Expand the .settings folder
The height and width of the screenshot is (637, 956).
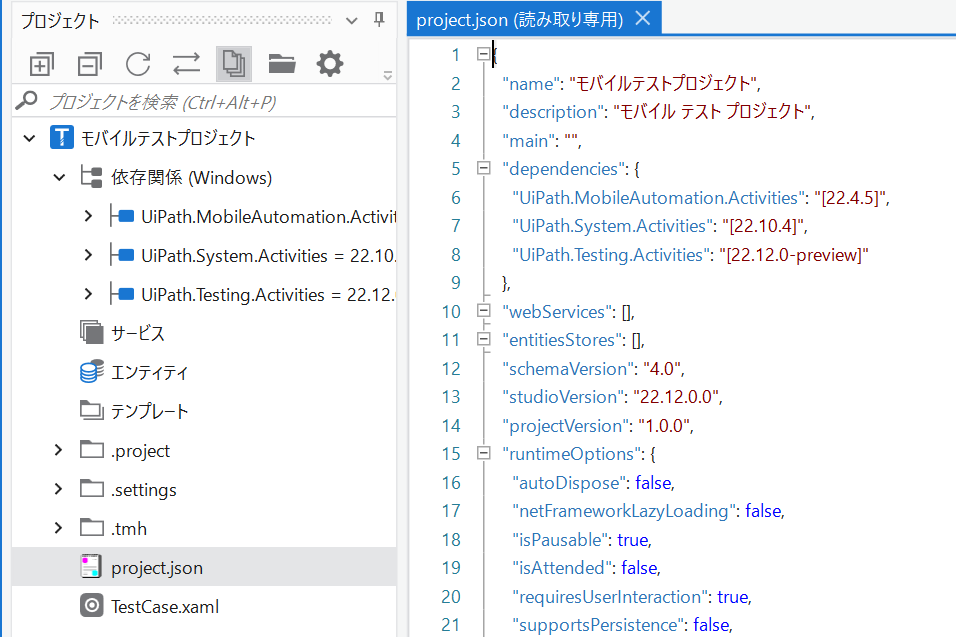[x=59, y=489]
